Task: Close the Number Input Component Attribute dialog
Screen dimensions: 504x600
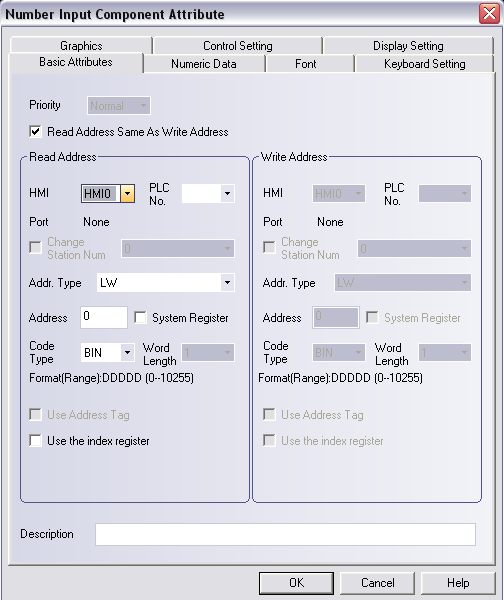Action: [489, 14]
